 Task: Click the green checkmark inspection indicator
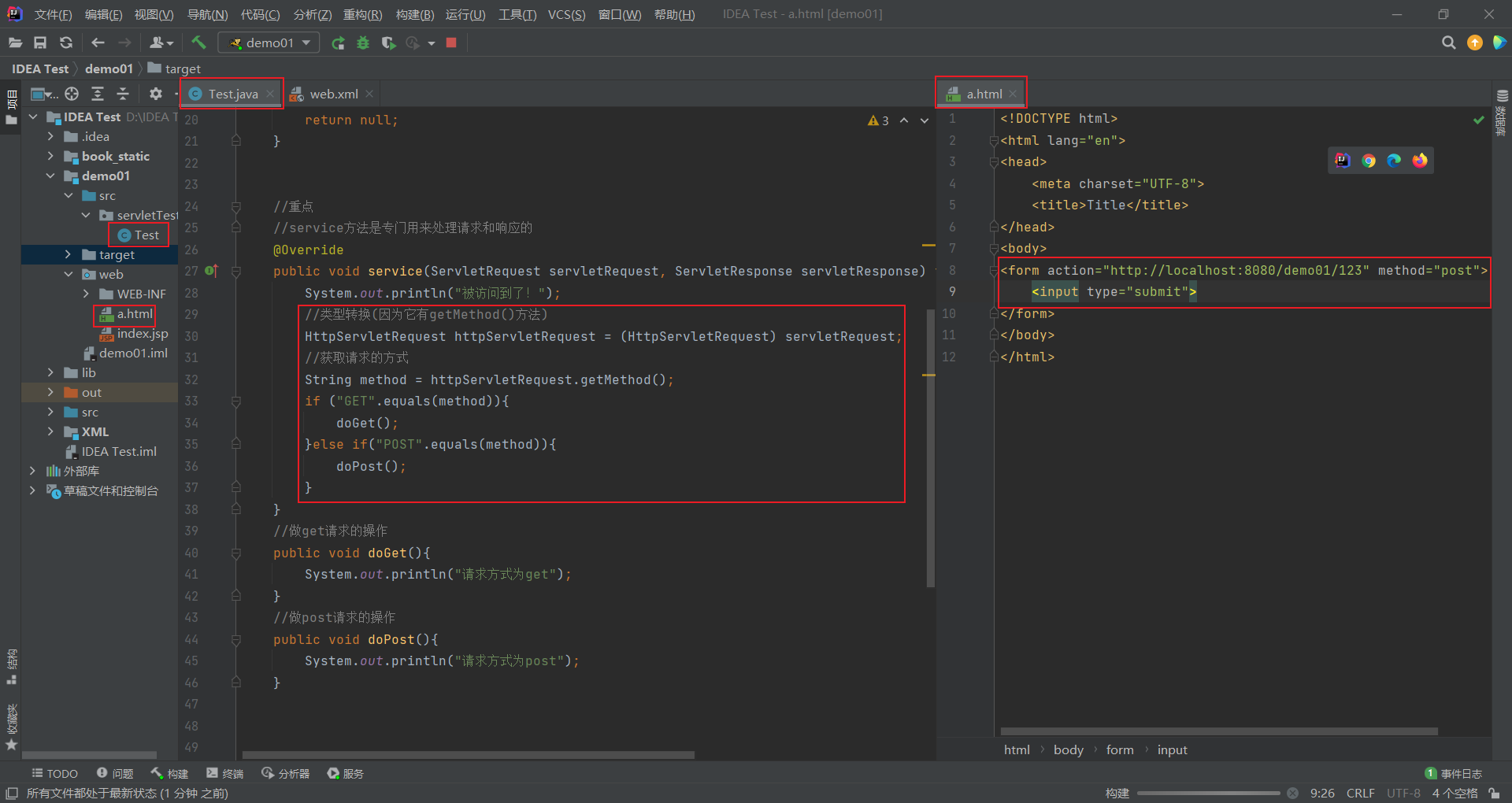click(1478, 120)
